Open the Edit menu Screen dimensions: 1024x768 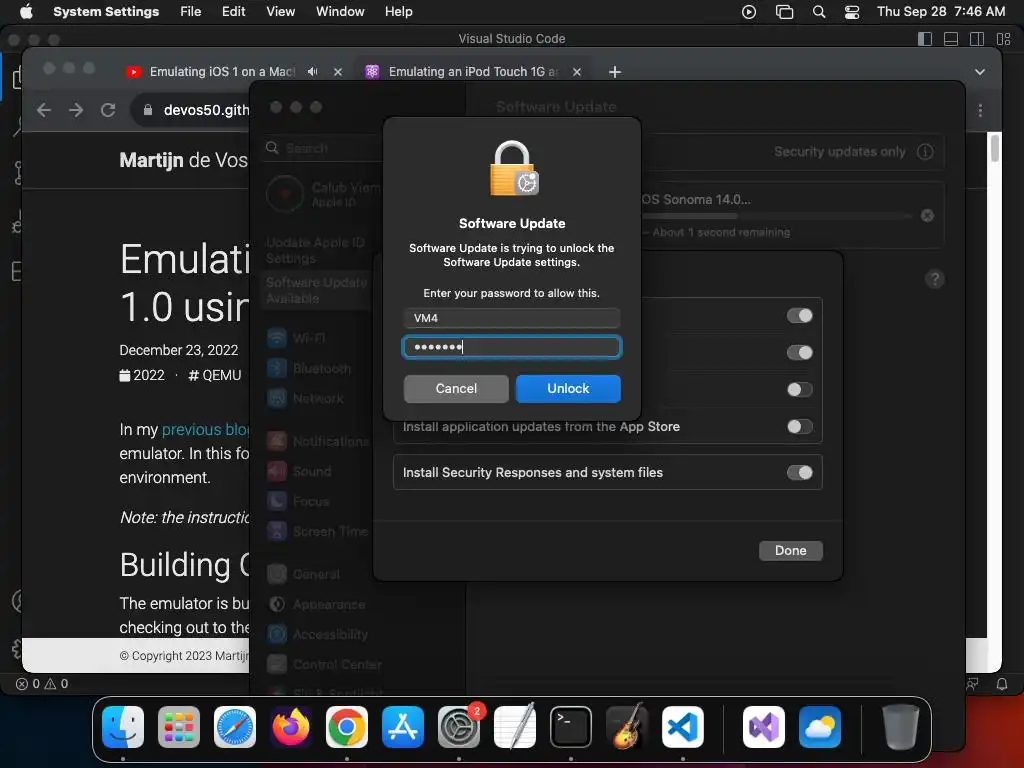point(233,12)
